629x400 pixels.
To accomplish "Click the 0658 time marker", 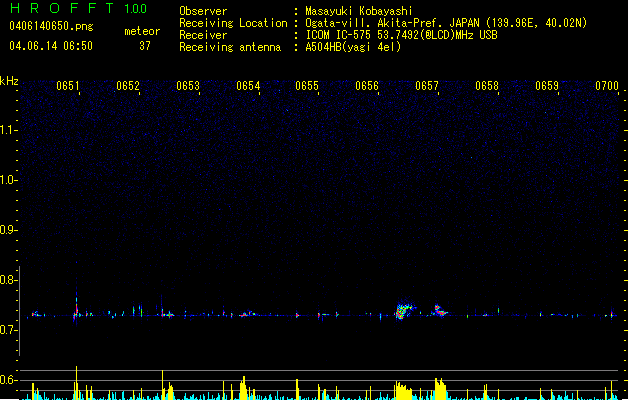I will tap(487, 86).
